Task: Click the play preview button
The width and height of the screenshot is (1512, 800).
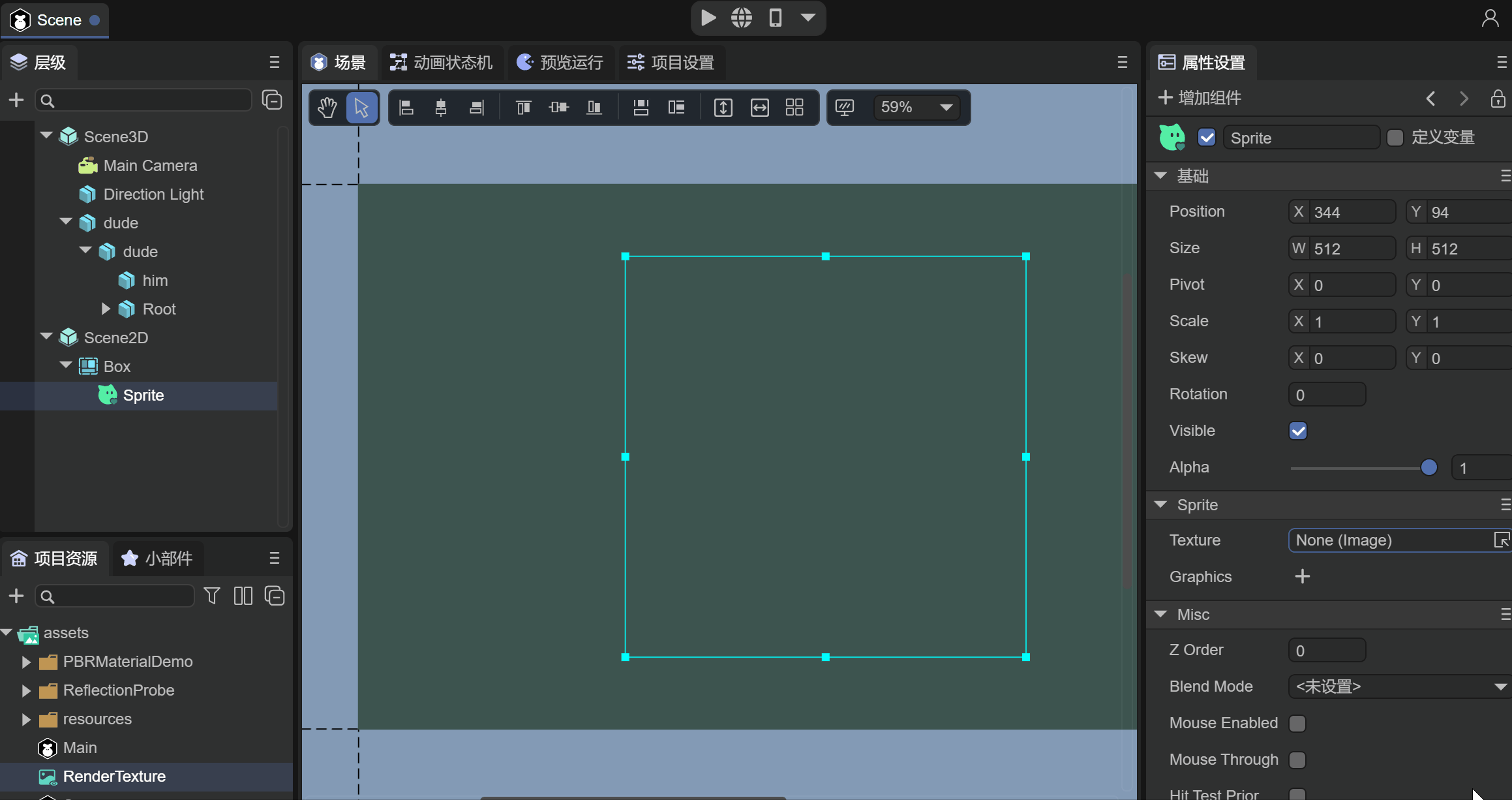Action: (708, 18)
